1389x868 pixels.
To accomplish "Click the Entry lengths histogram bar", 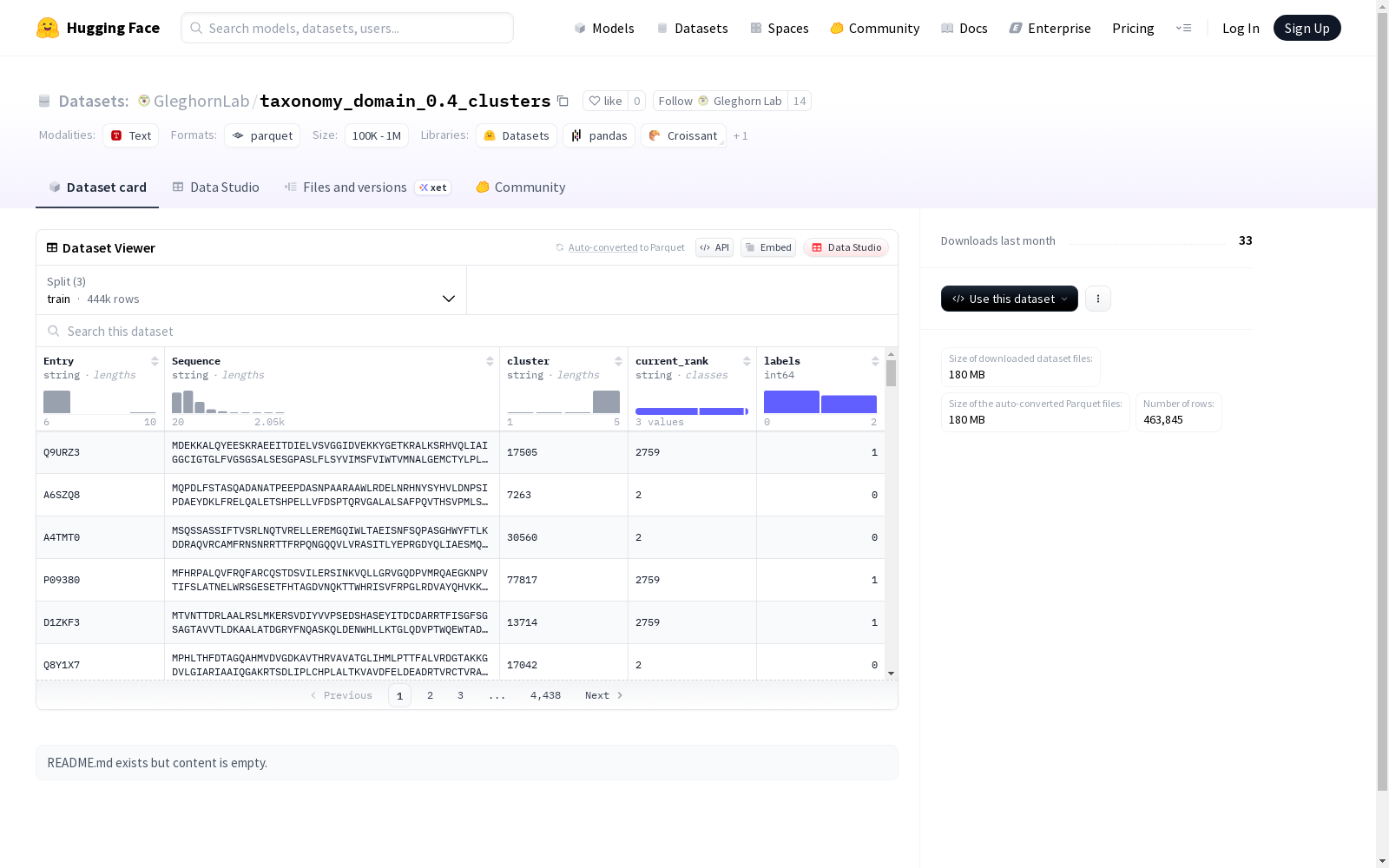I will click(56, 402).
